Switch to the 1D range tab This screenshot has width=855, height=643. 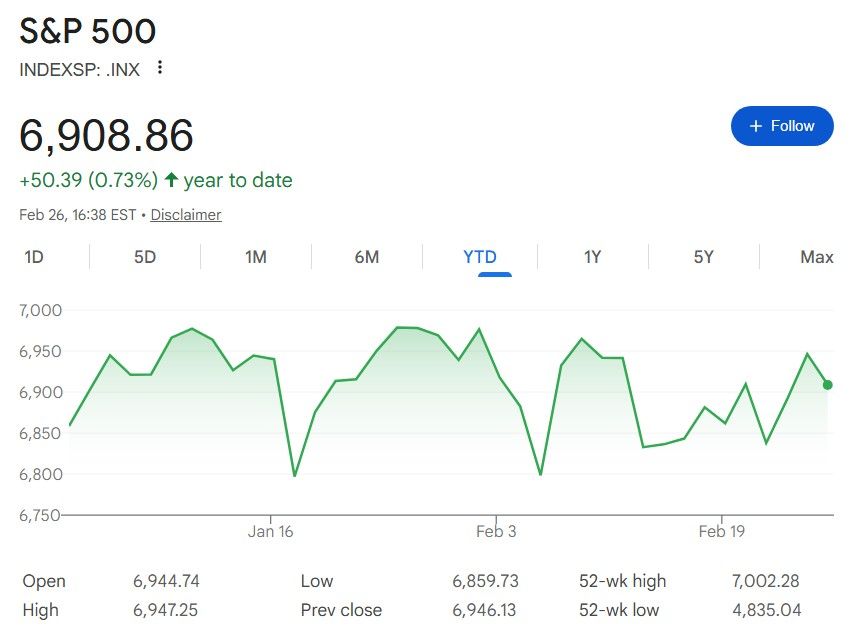coord(34,257)
